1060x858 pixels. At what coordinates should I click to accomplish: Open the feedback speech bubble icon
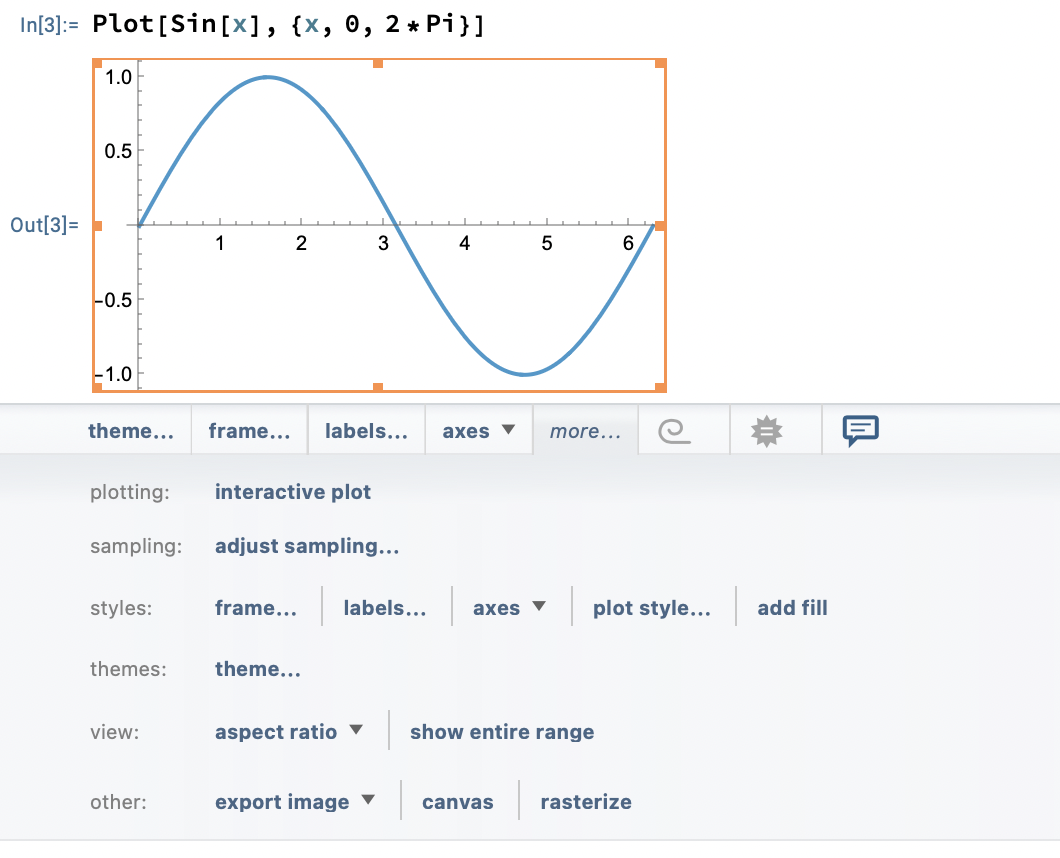(860, 430)
